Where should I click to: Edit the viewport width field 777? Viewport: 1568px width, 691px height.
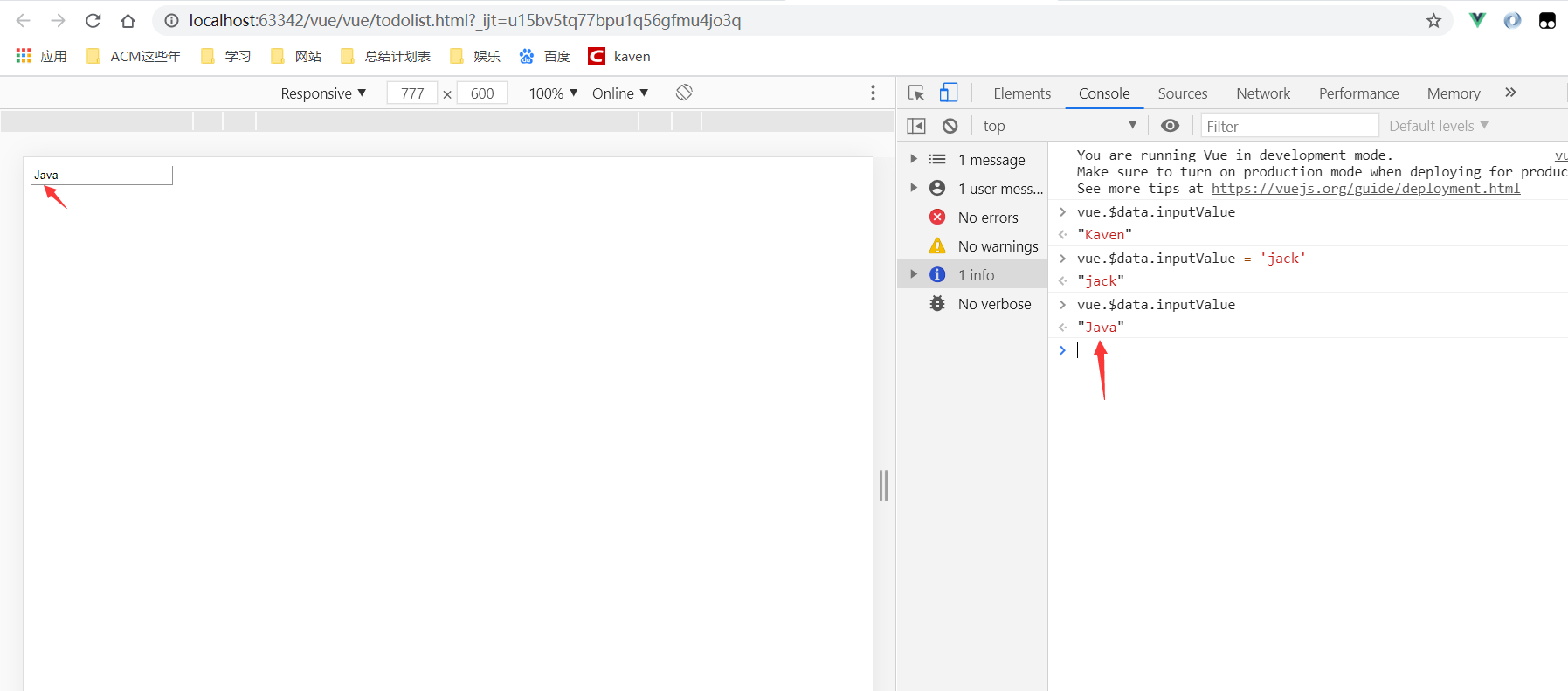tap(412, 93)
